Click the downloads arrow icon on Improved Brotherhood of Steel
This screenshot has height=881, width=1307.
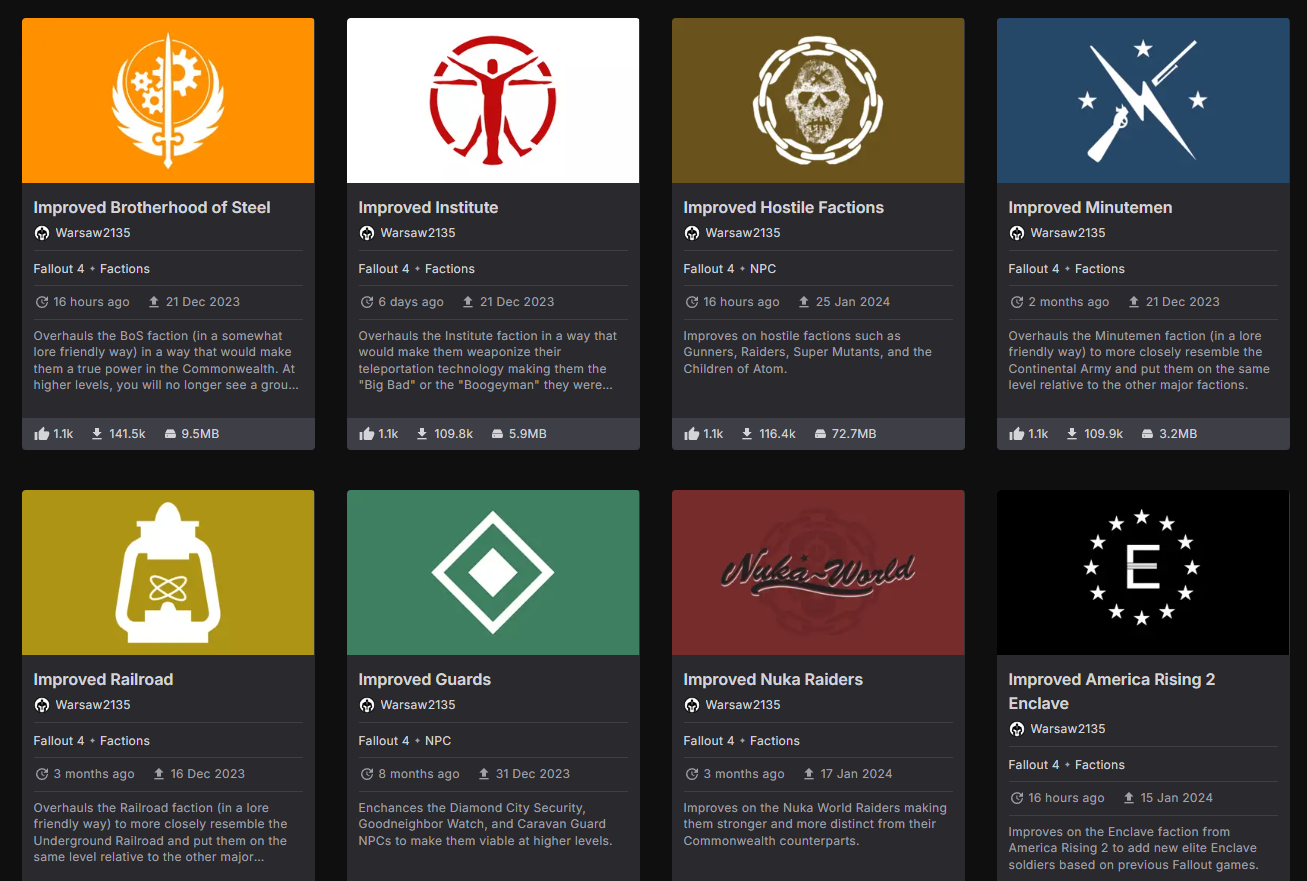pos(97,434)
